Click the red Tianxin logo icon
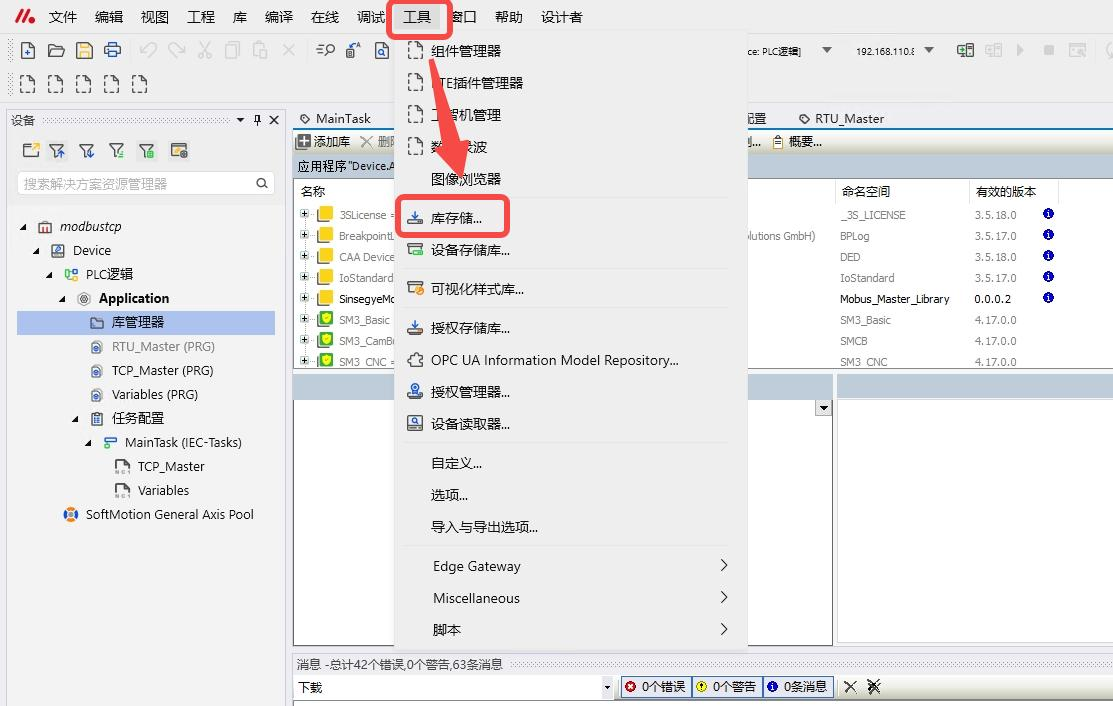 tap(25, 16)
